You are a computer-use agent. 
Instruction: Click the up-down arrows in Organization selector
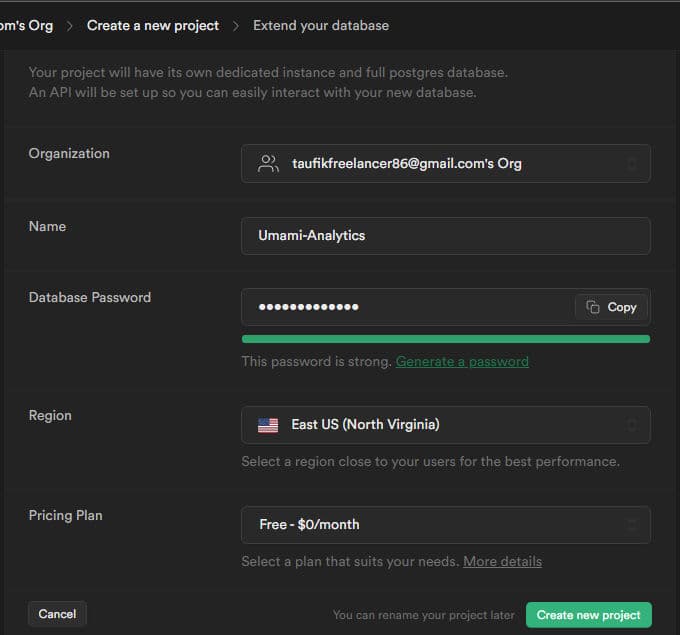pyautogui.click(x=631, y=164)
